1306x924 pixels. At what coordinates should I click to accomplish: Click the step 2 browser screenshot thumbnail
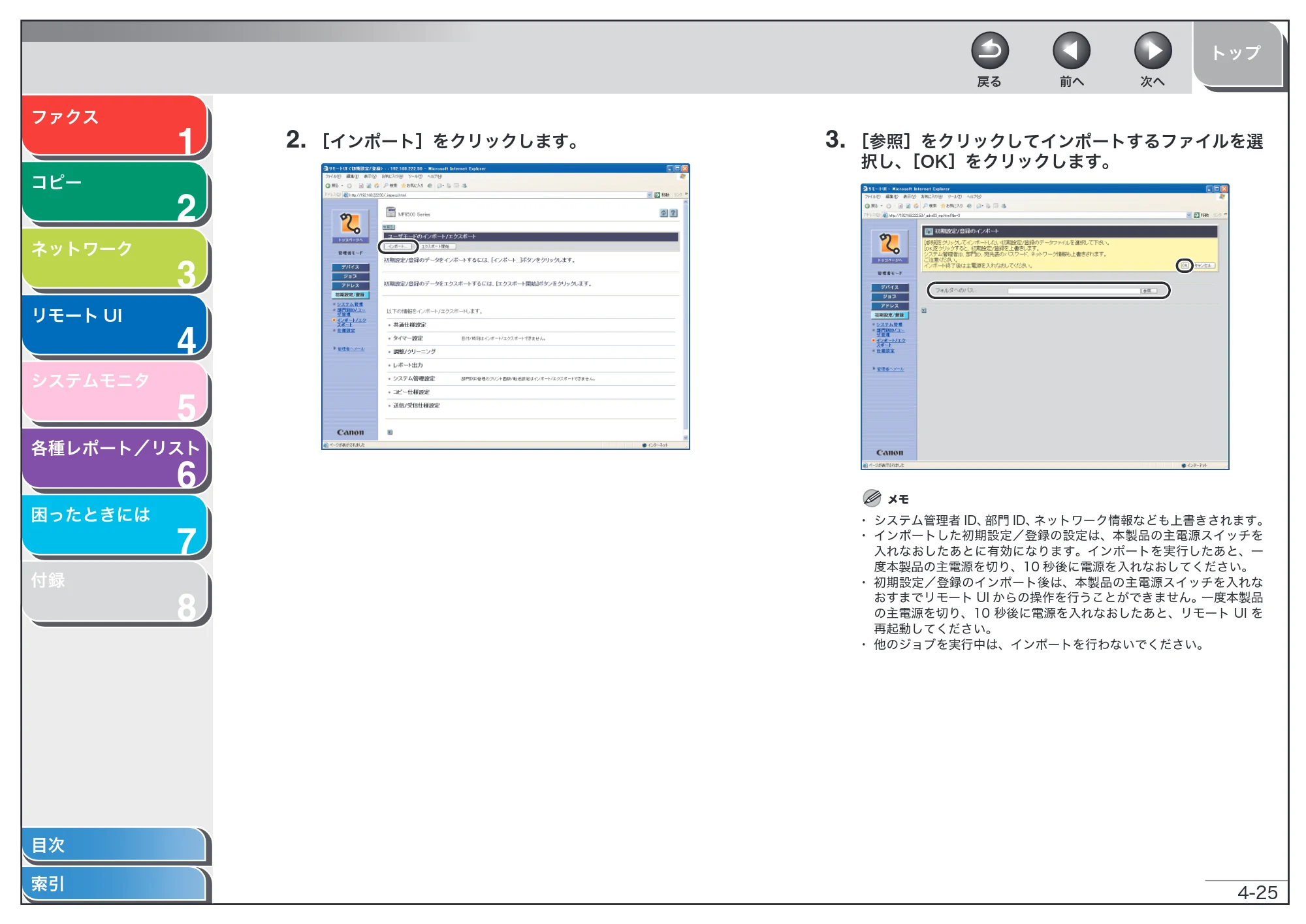pyautogui.click(x=505, y=306)
